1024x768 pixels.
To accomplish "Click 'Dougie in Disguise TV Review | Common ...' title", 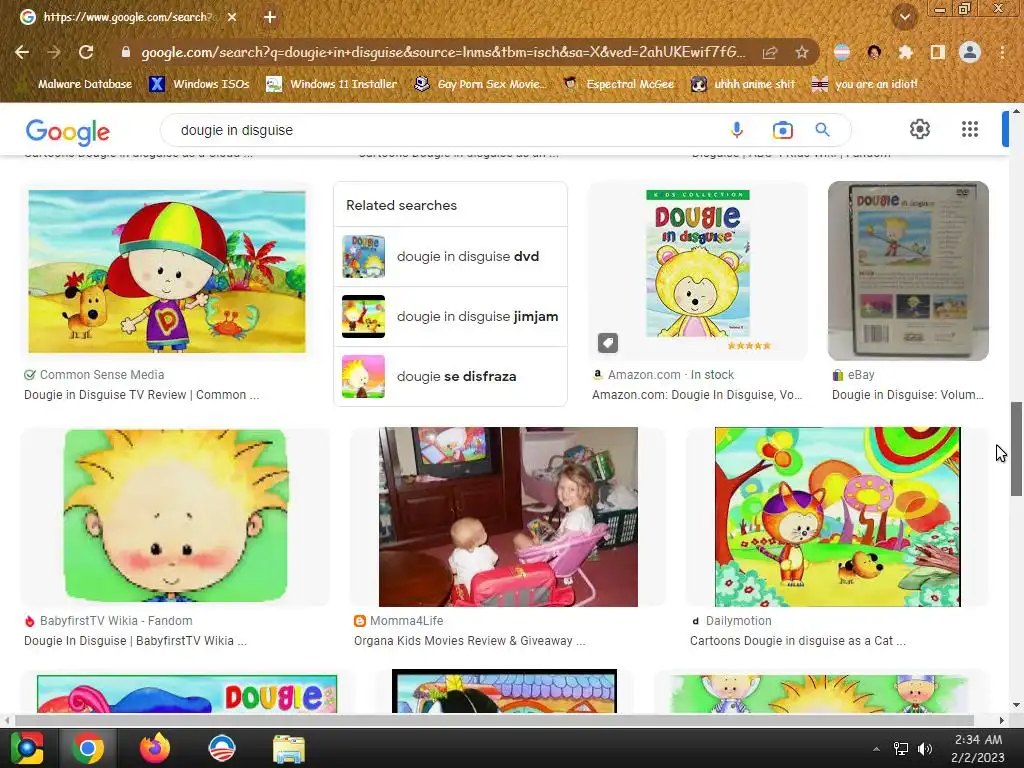I will [142, 394].
